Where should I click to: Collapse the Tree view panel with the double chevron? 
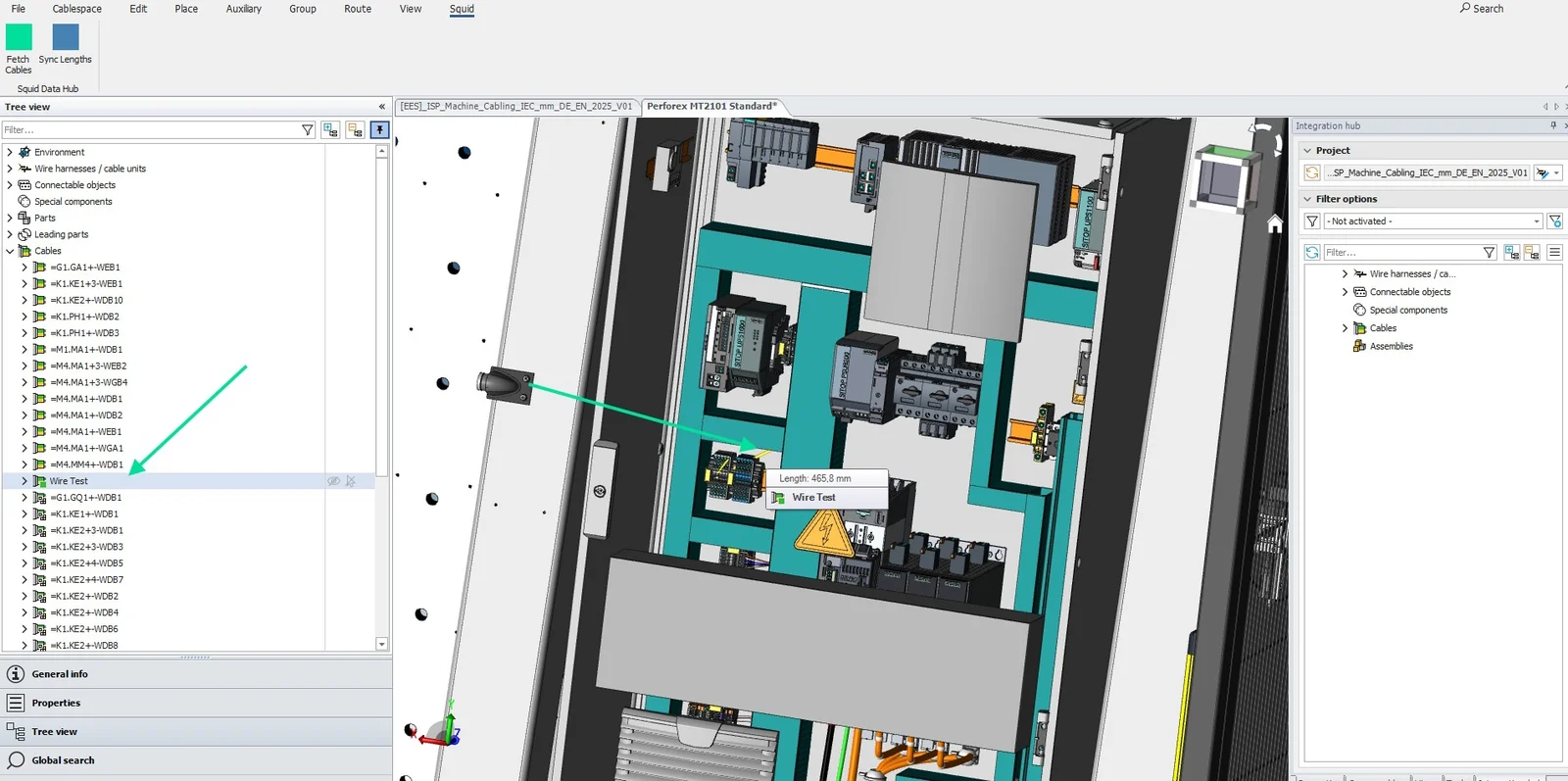coord(381,107)
